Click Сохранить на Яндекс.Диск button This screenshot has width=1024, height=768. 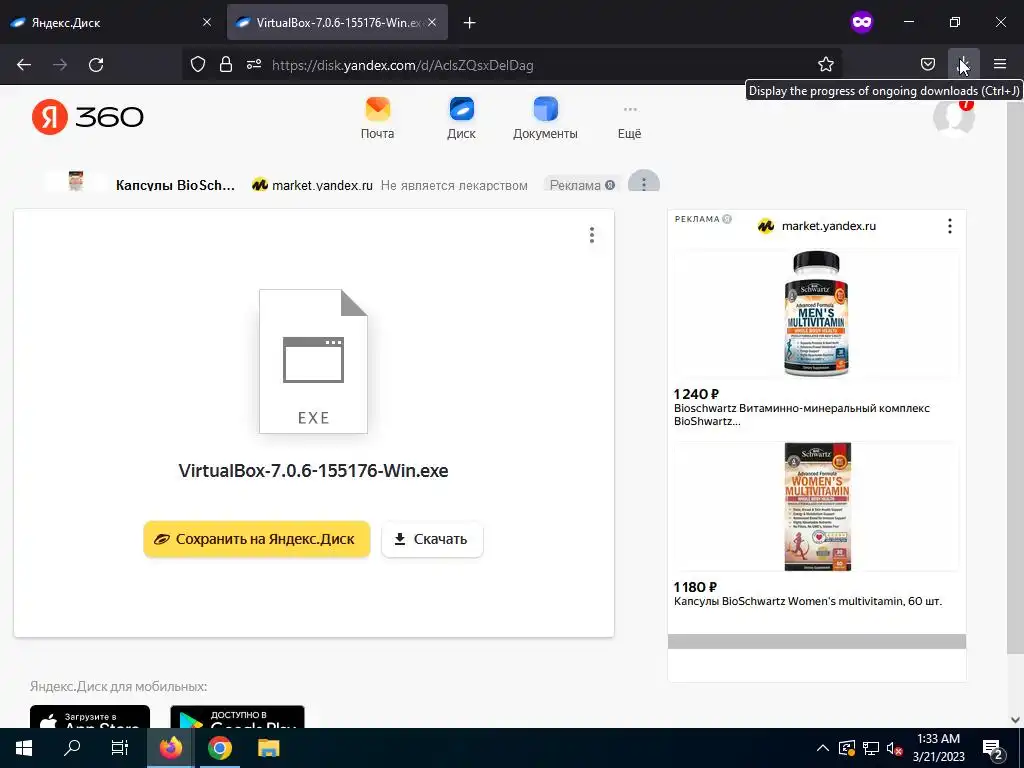click(x=257, y=539)
